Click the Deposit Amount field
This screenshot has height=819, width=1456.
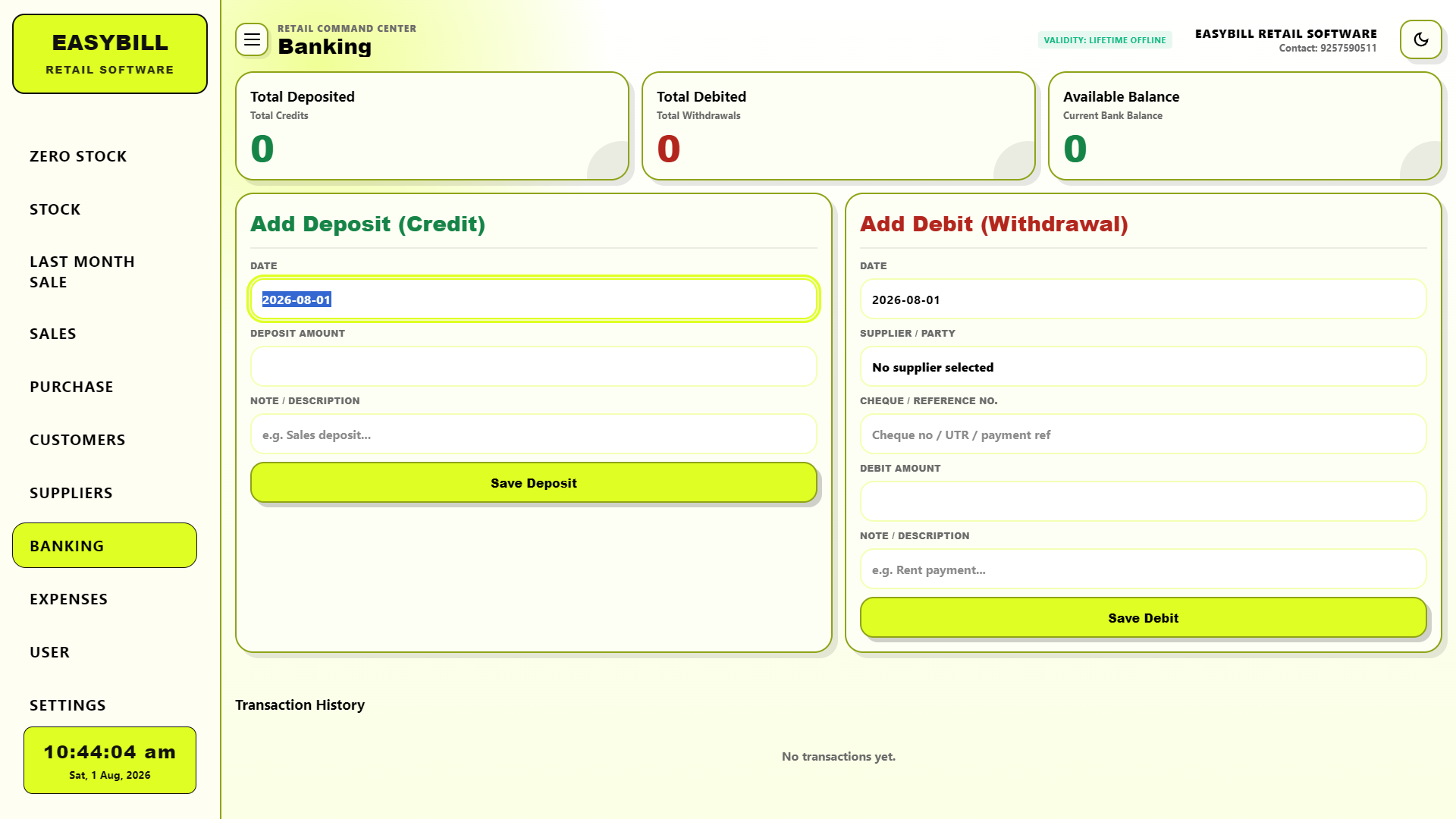[534, 366]
